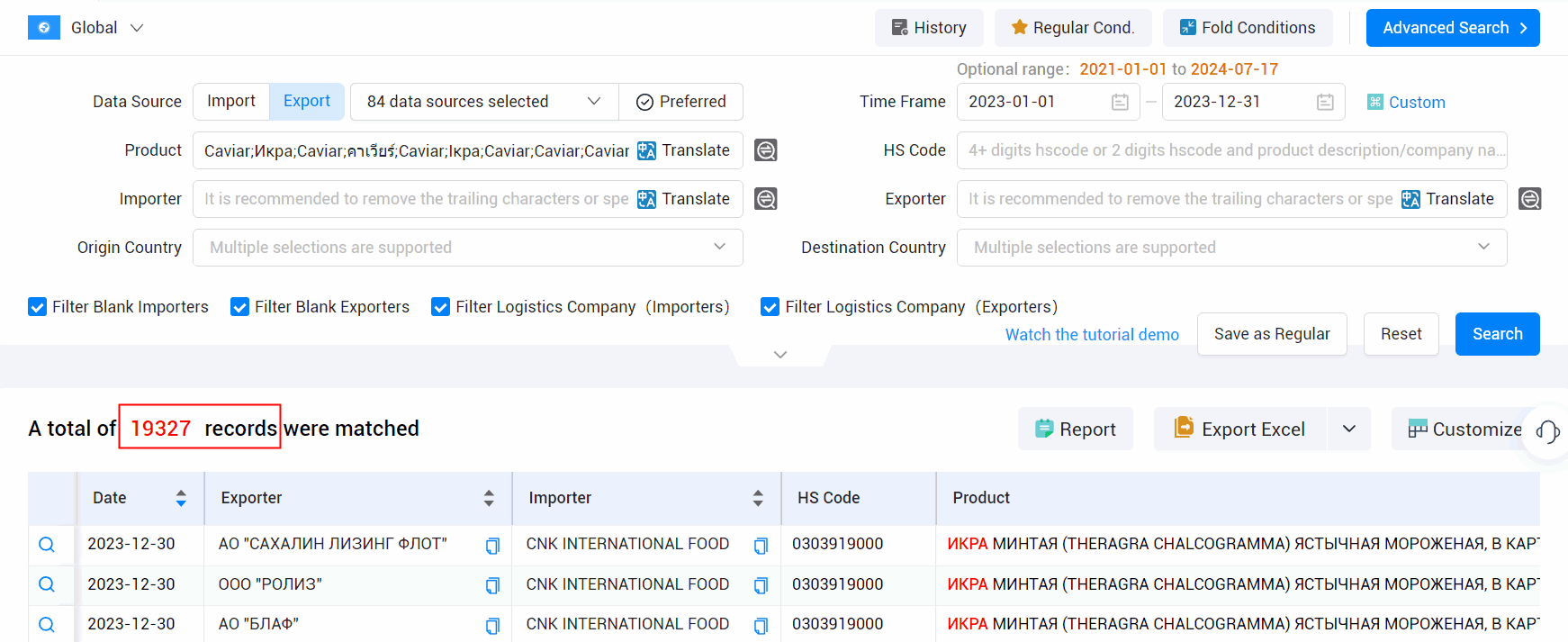This screenshot has height=642, width=1568.
Task: Click the magnifier icon on the first result row
Action: point(47,545)
